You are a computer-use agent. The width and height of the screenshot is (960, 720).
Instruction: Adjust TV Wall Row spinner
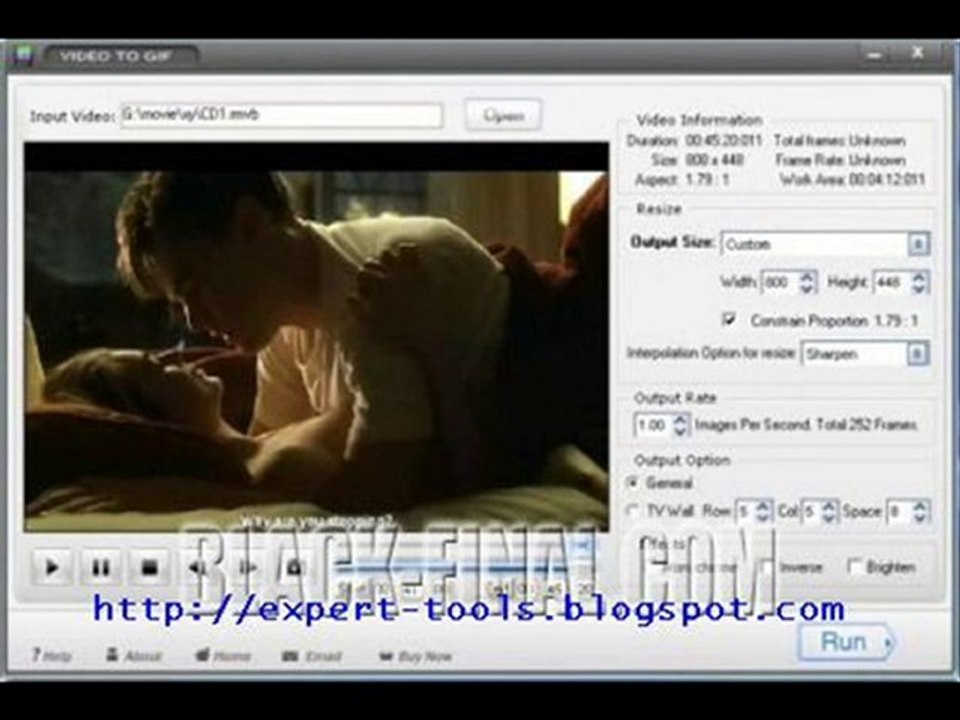tap(762, 511)
